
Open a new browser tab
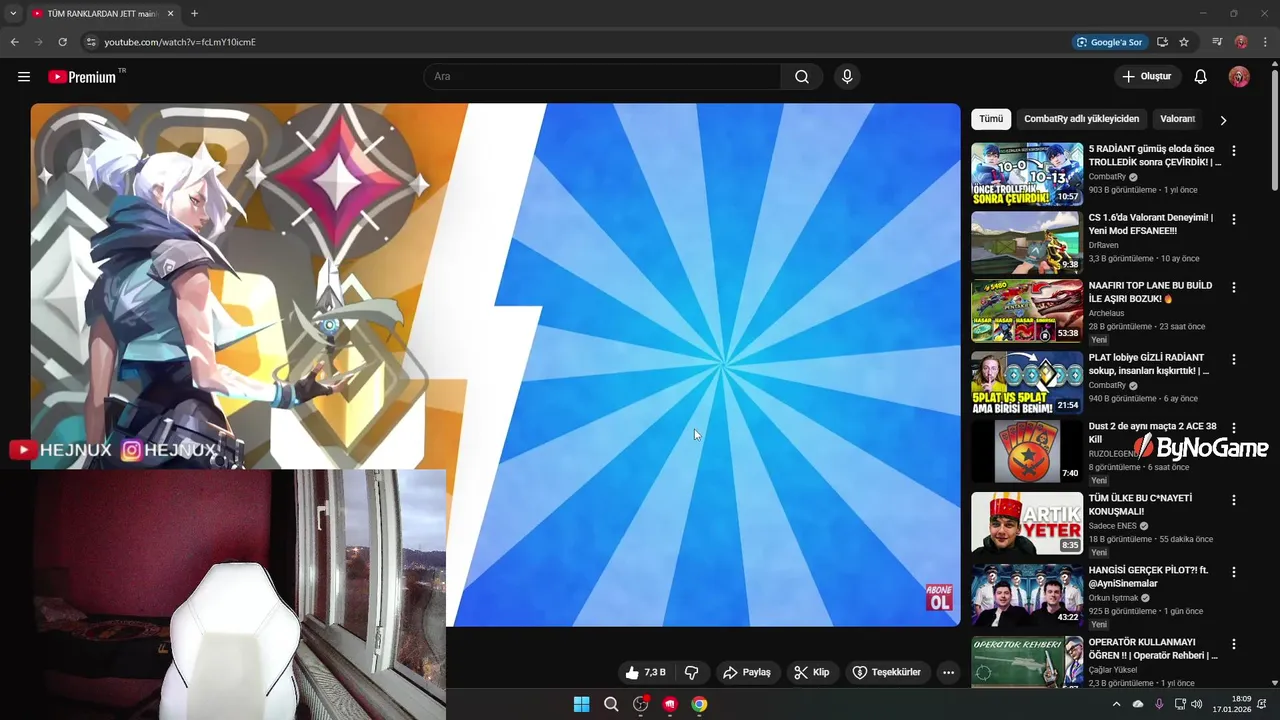pyautogui.click(x=194, y=14)
